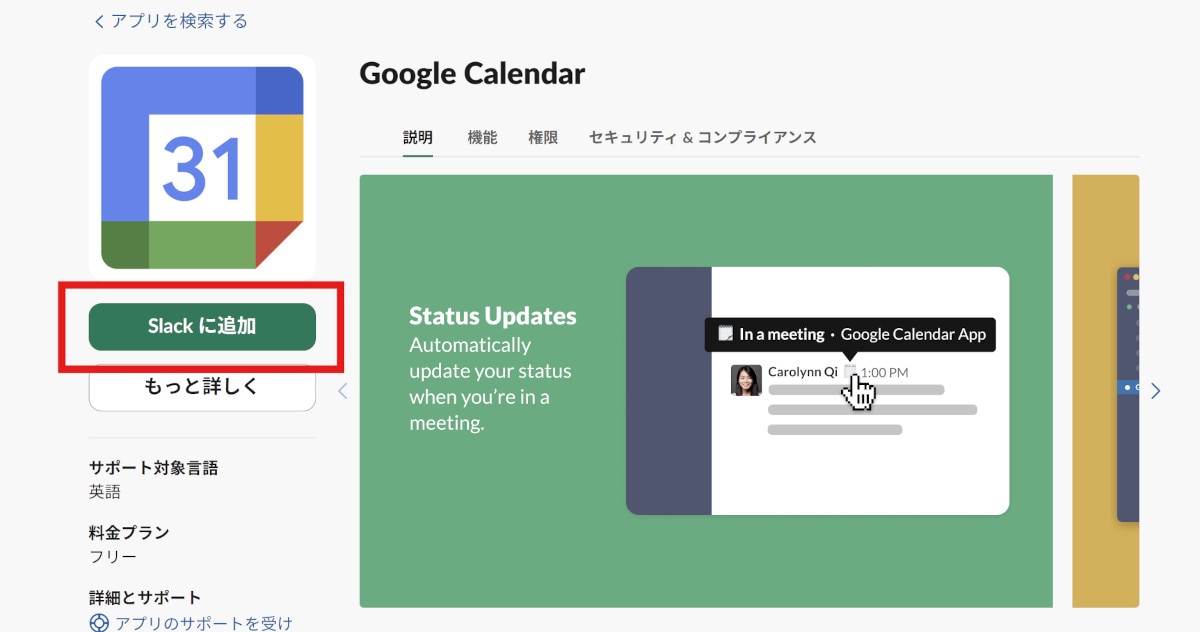Select the 説明 tab

coord(418,138)
